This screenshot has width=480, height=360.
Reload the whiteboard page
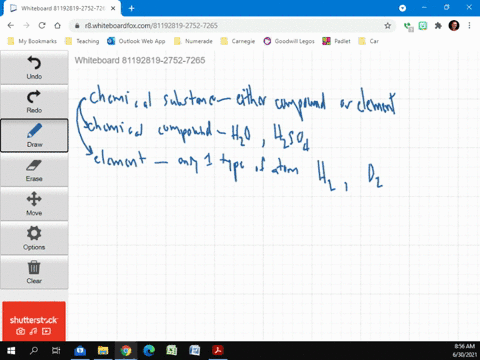pos(42,26)
